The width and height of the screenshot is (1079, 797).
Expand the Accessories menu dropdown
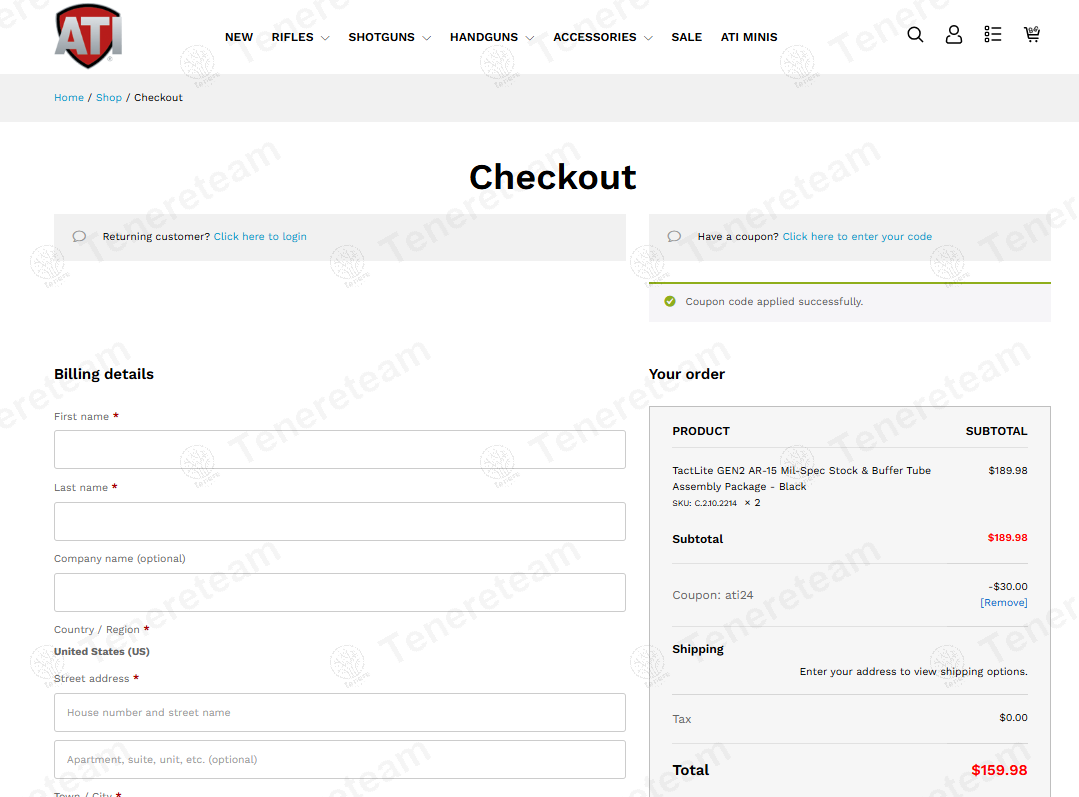pyautogui.click(x=602, y=37)
